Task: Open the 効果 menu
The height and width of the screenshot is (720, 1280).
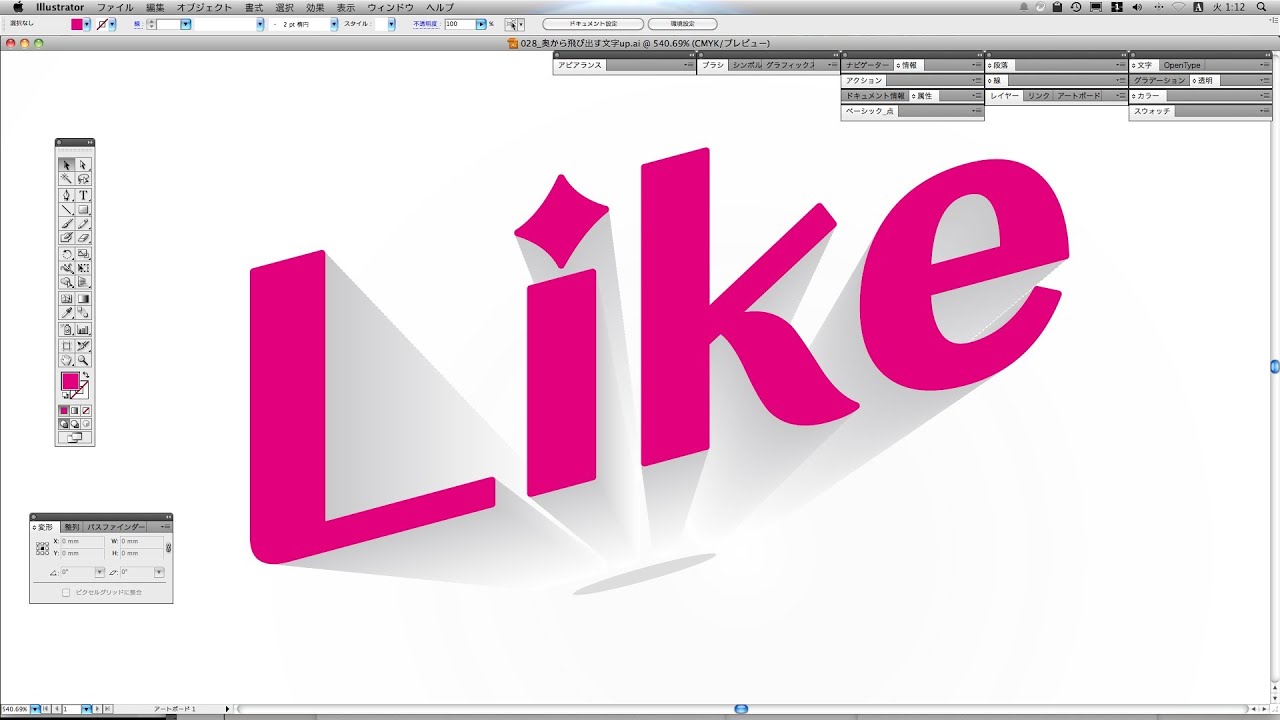Action: [315, 7]
